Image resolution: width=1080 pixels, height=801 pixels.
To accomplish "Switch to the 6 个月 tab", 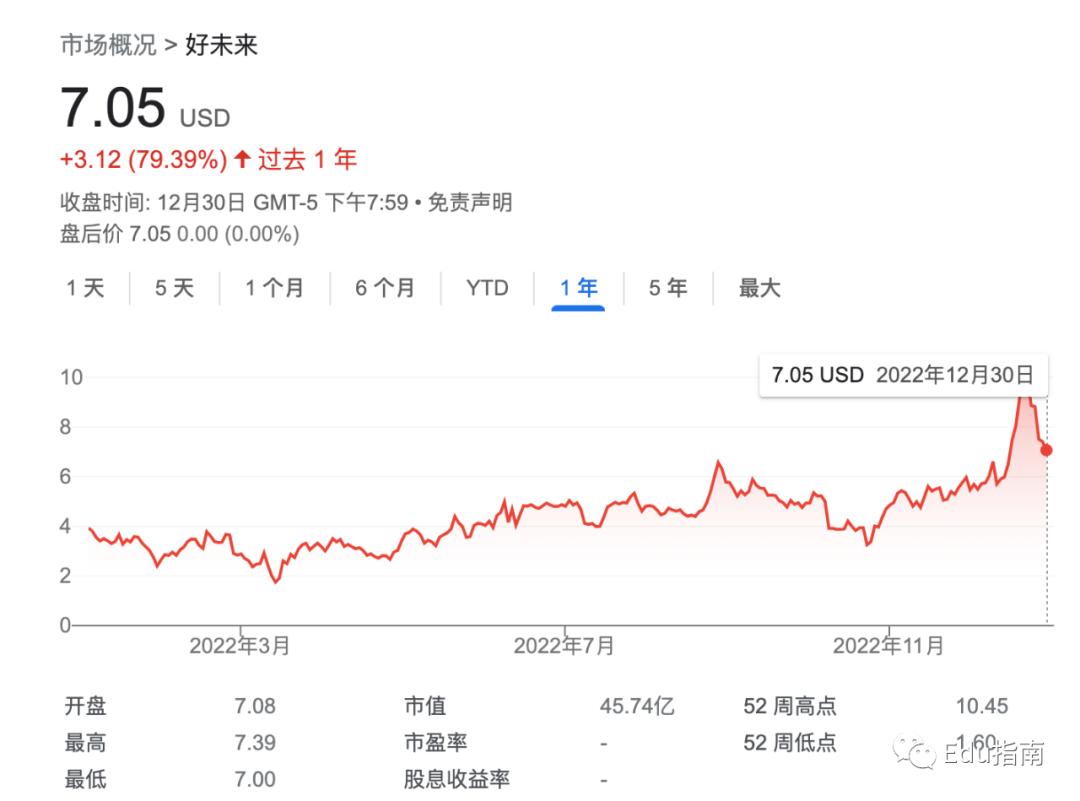I will [x=385, y=288].
